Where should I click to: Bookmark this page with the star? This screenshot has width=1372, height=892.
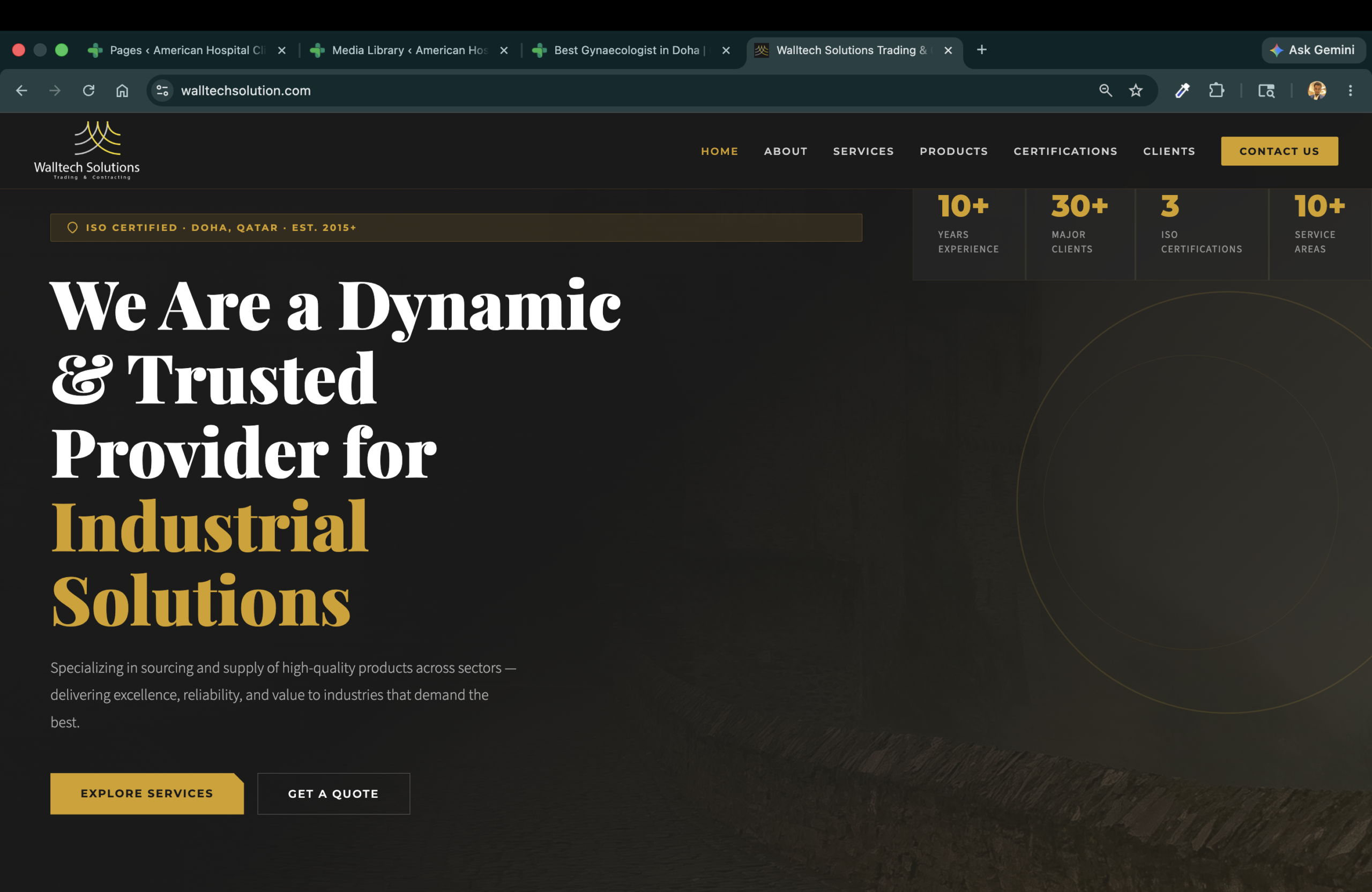coord(1136,91)
